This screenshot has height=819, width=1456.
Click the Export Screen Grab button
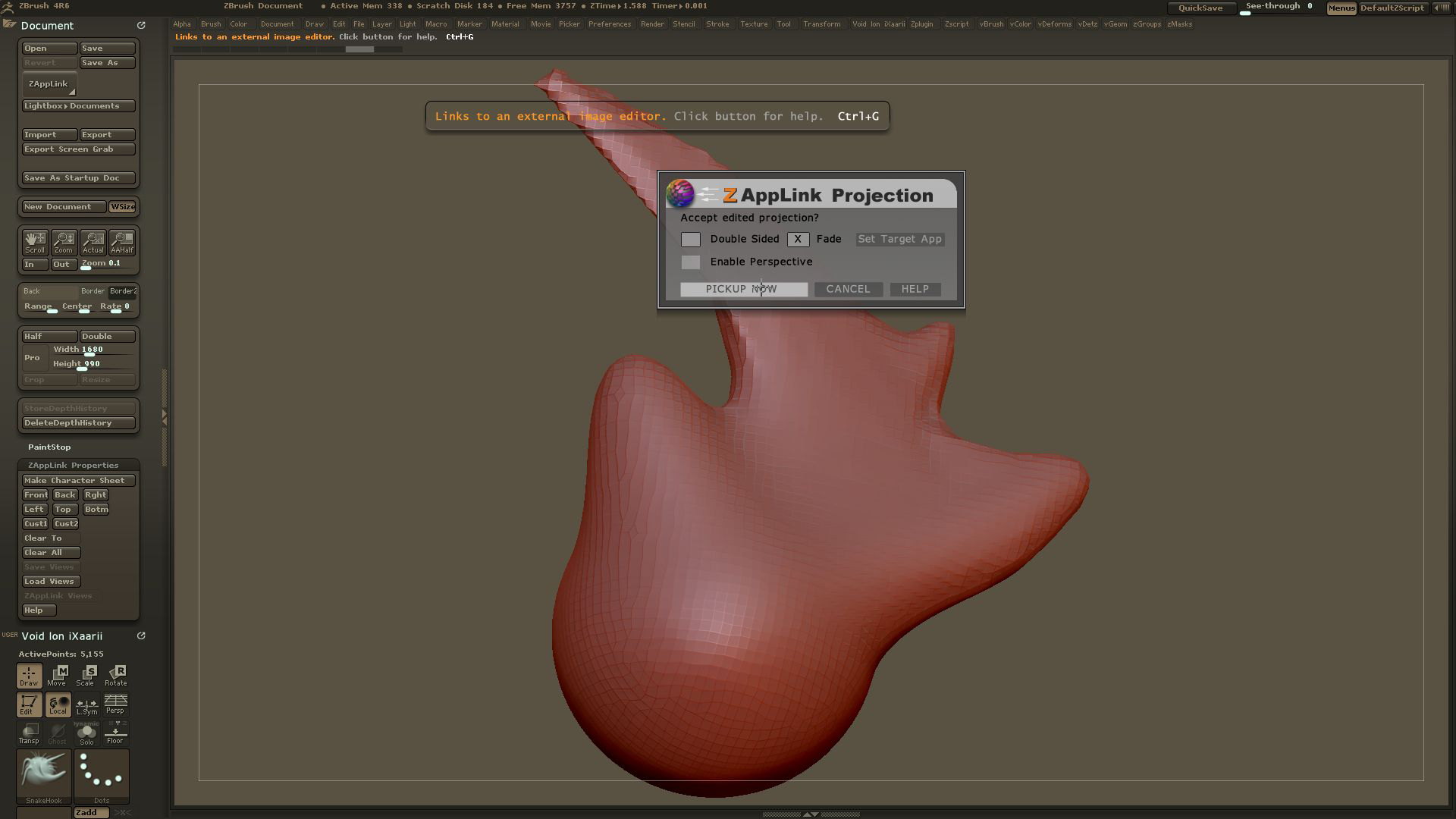pos(79,149)
